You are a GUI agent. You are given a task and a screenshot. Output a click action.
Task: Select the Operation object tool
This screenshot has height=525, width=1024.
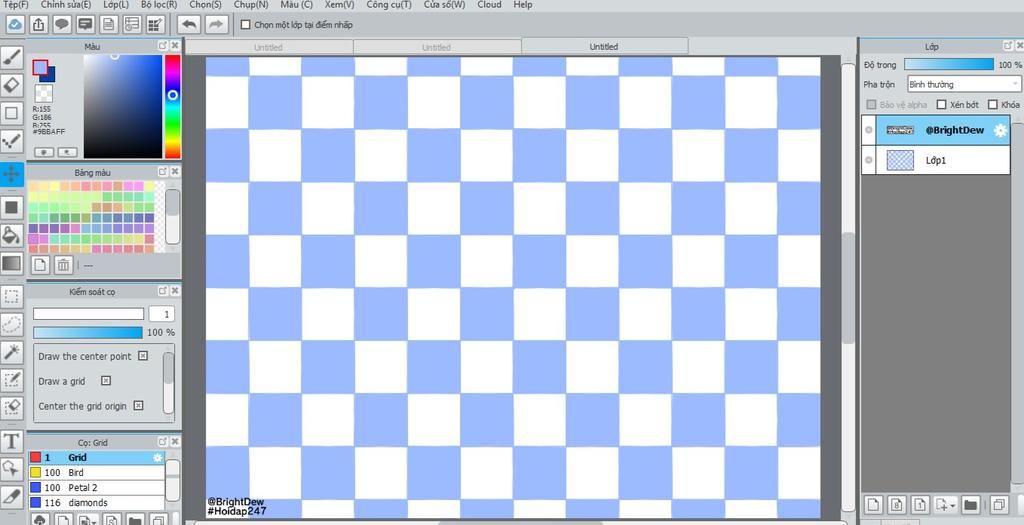point(11,468)
